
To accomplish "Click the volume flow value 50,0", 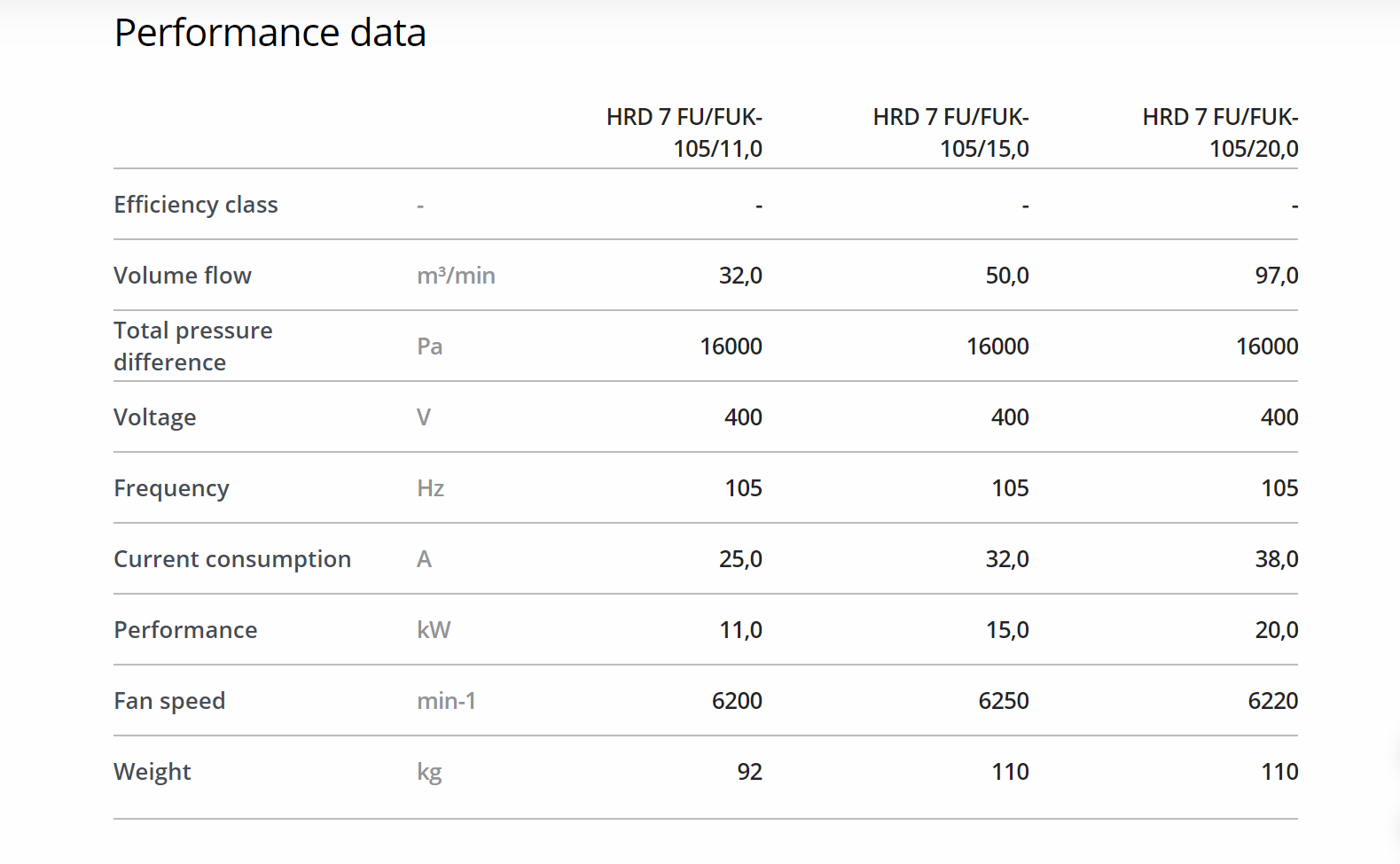I will (1007, 276).
